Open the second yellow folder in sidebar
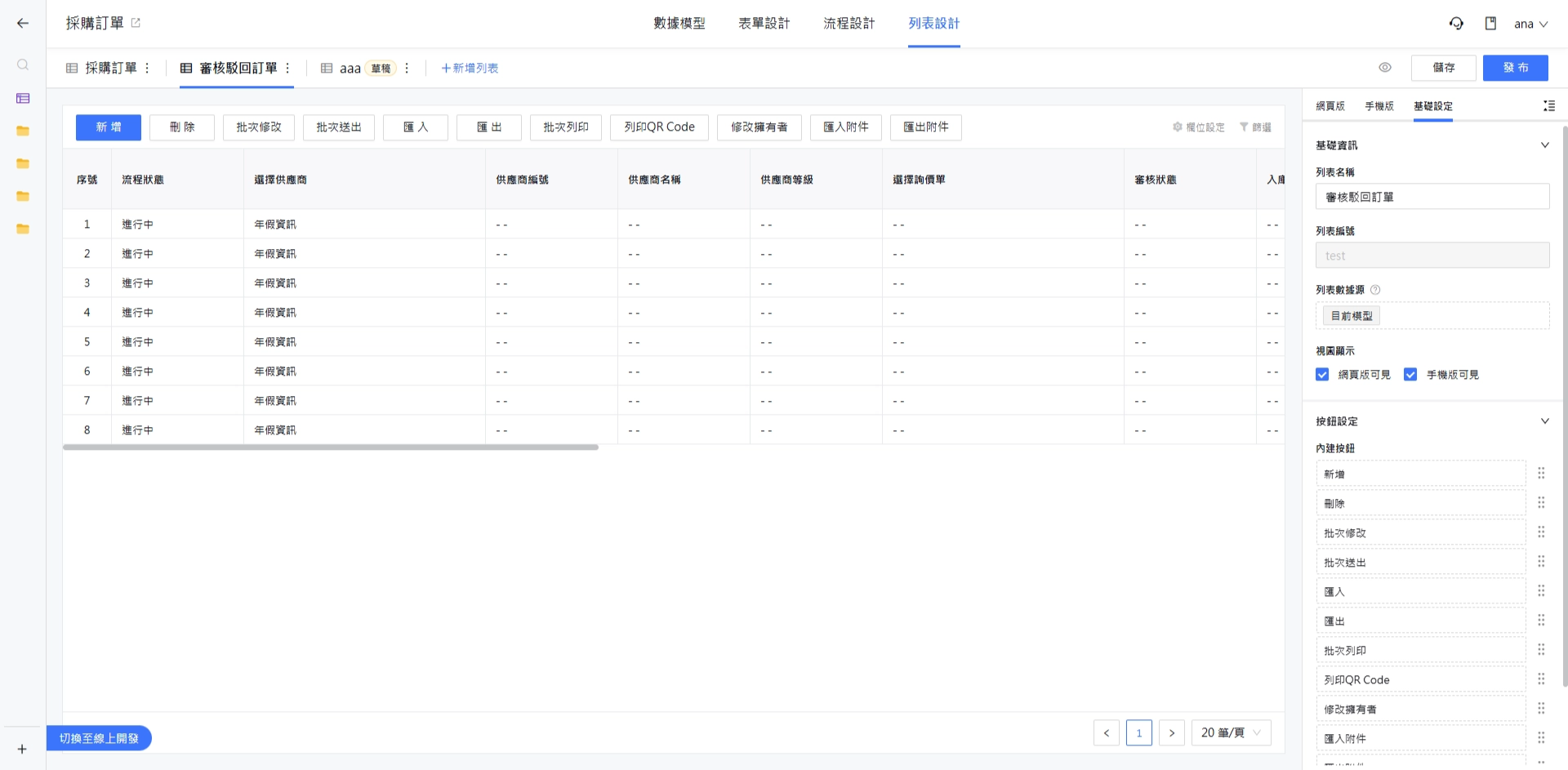The width and height of the screenshot is (1568, 770). (x=23, y=163)
